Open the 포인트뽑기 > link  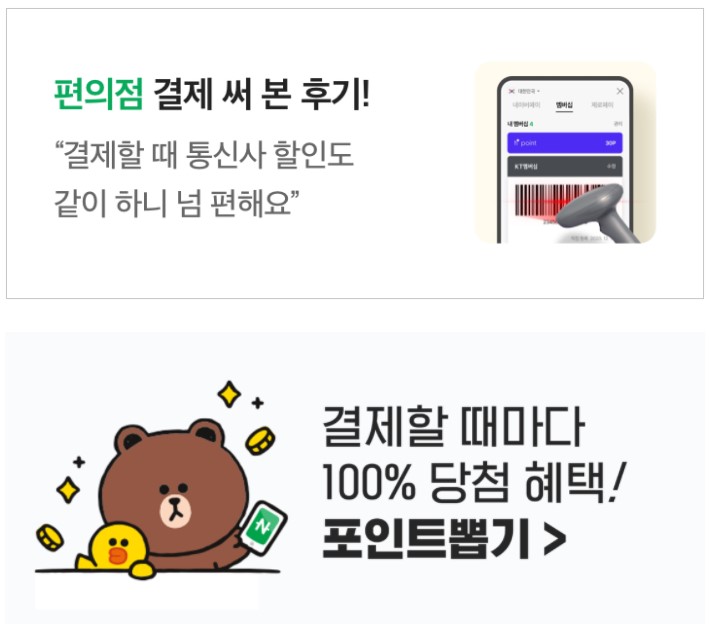pos(444,538)
